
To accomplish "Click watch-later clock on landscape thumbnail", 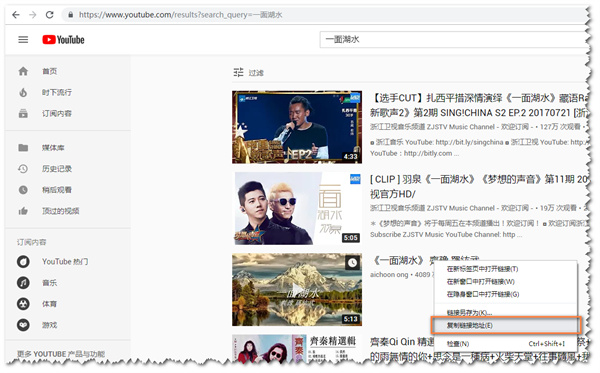I will click(352, 263).
